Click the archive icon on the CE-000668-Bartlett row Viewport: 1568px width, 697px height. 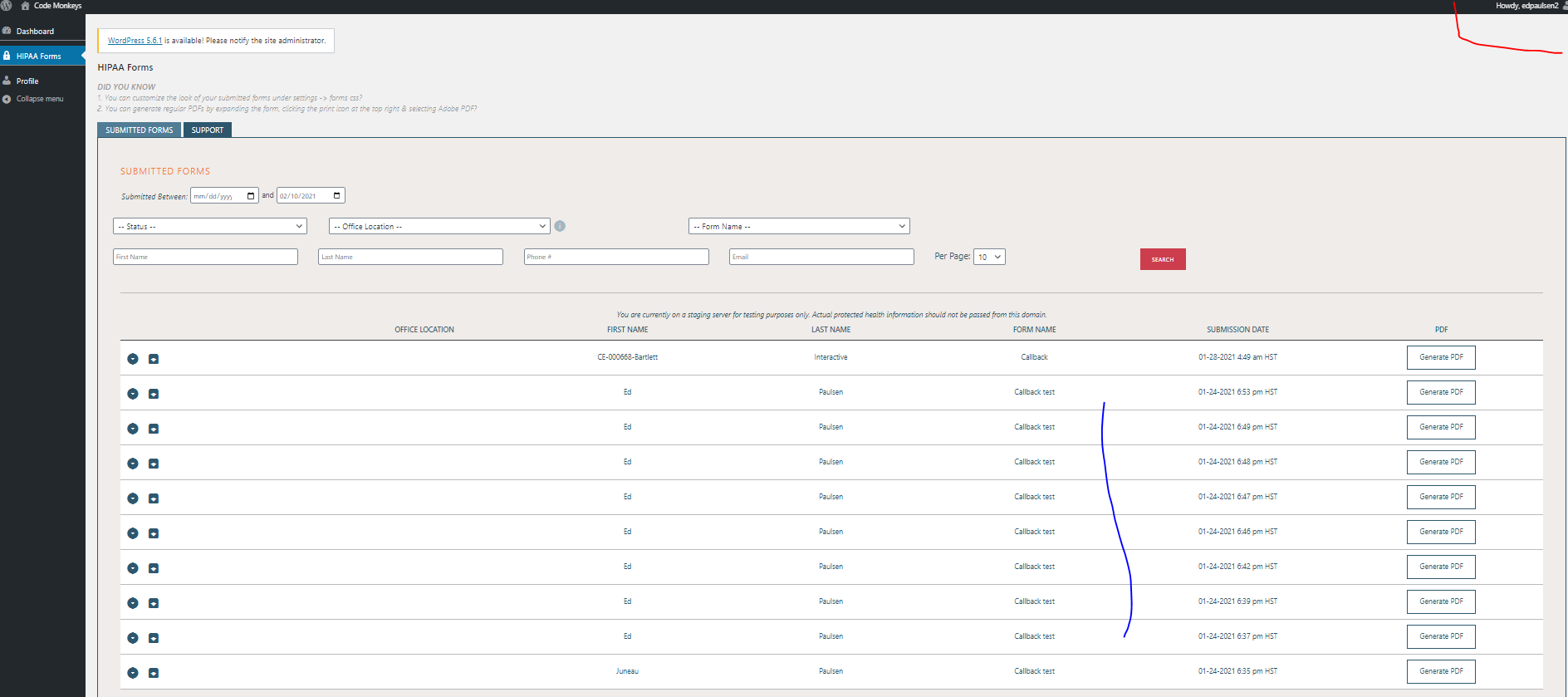coord(154,359)
